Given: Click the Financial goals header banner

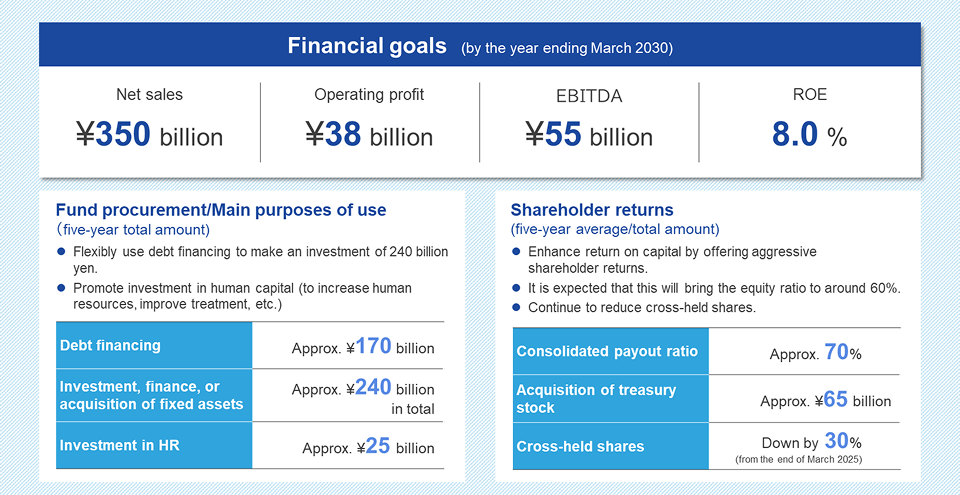Looking at the screenshot, I should tap(480, 46).
